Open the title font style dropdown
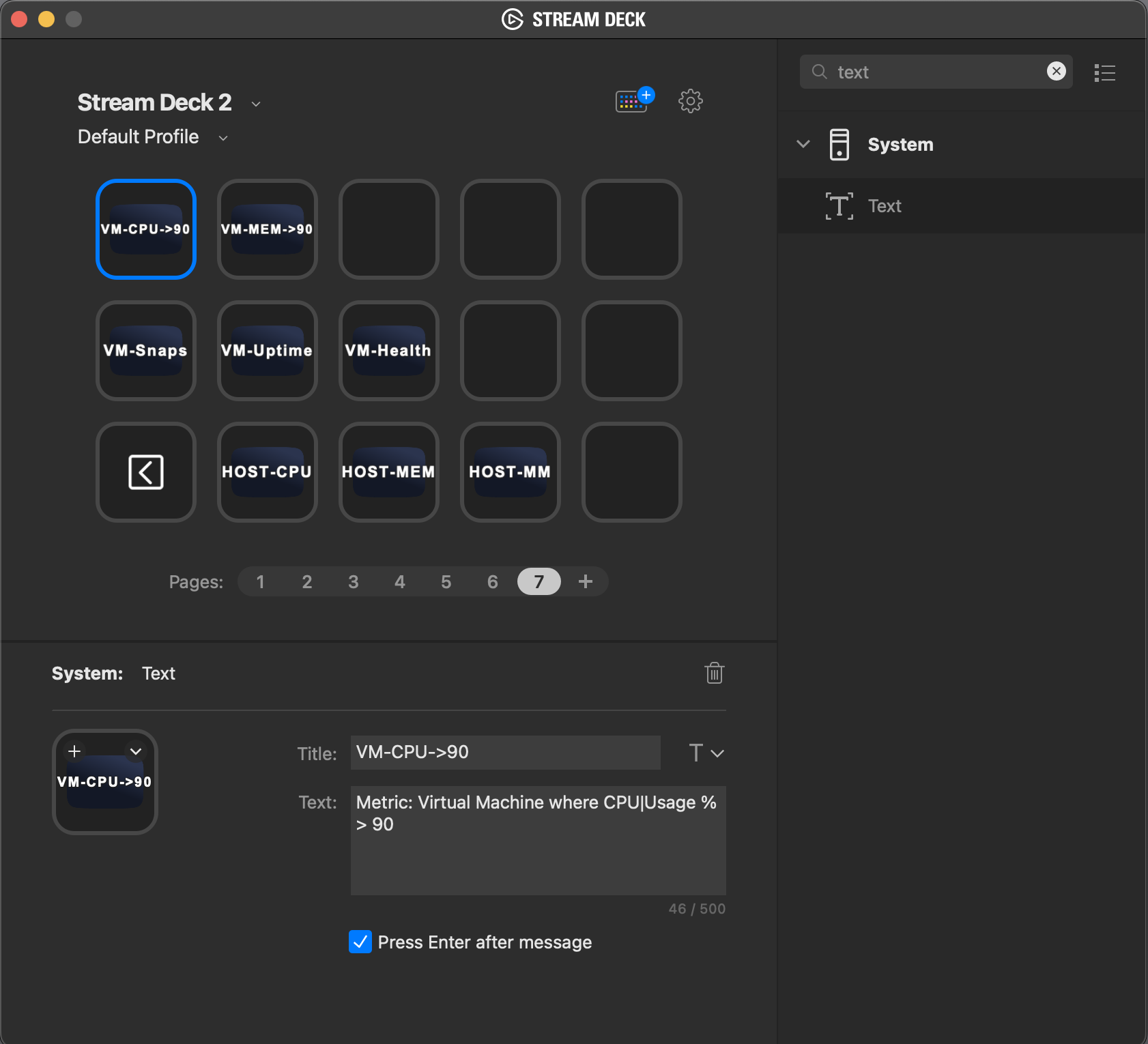 (x=706, y=753)
